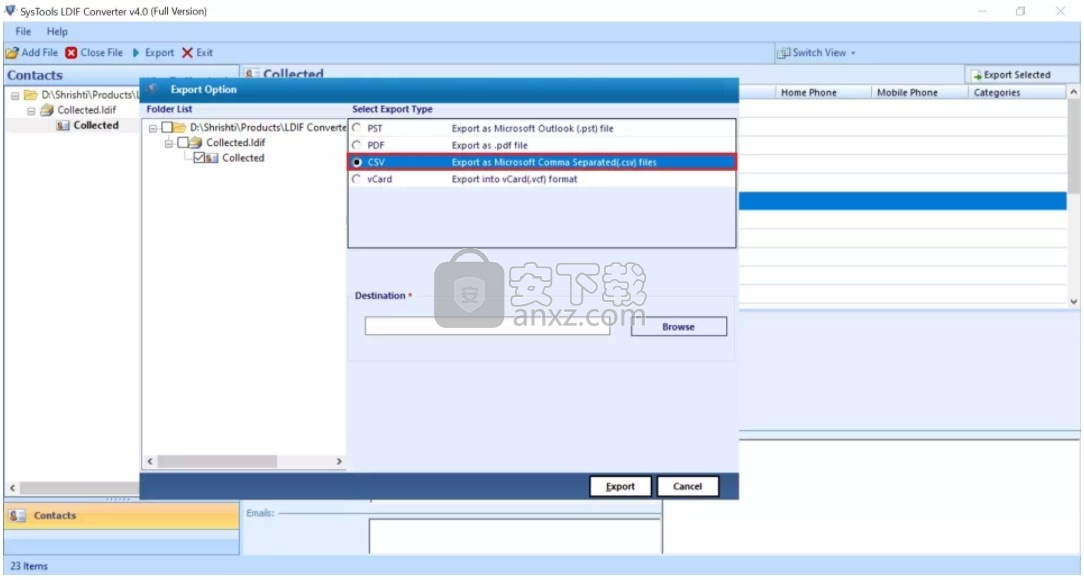Click the Switch View icon

pyautogui.click(x=783, y=53)
